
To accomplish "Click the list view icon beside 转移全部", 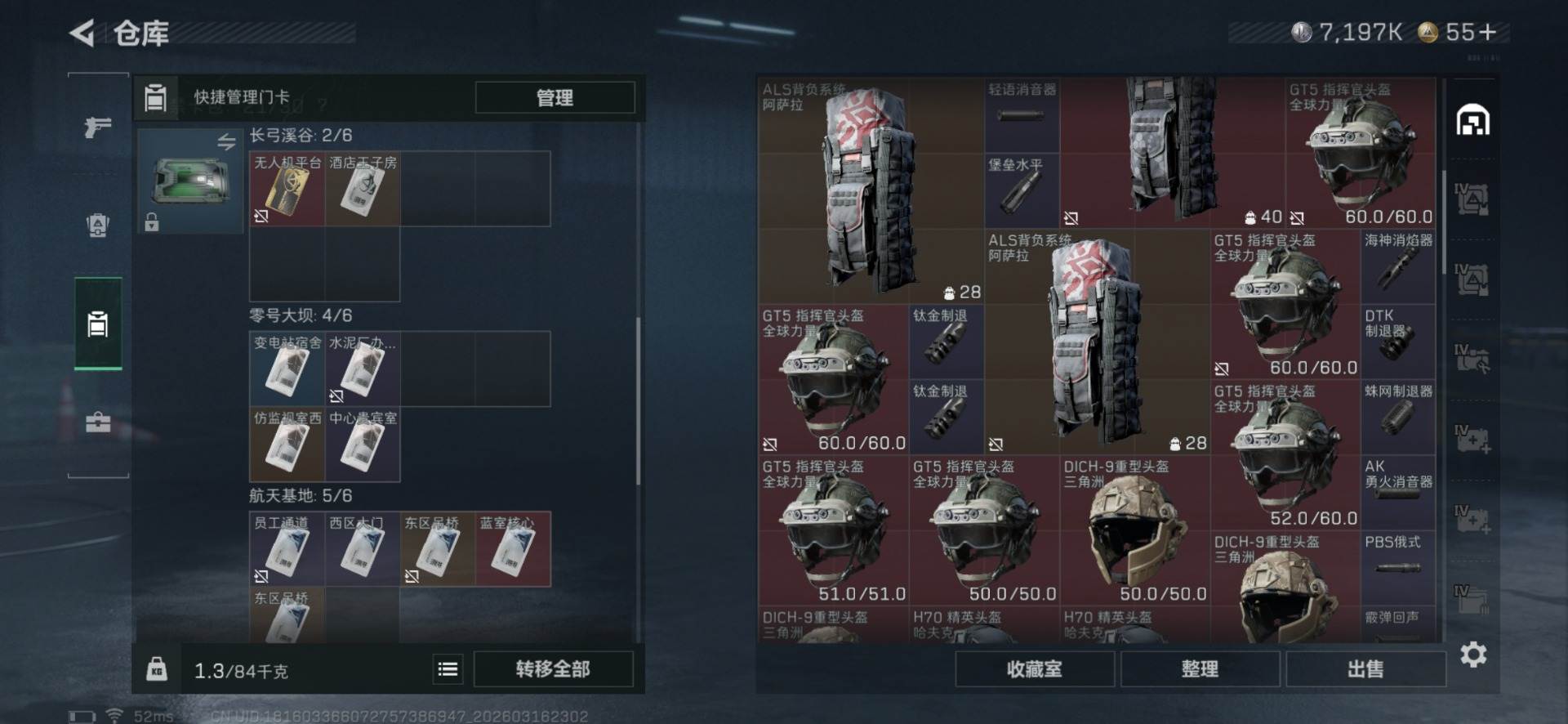I will click(x=448, y=669).
